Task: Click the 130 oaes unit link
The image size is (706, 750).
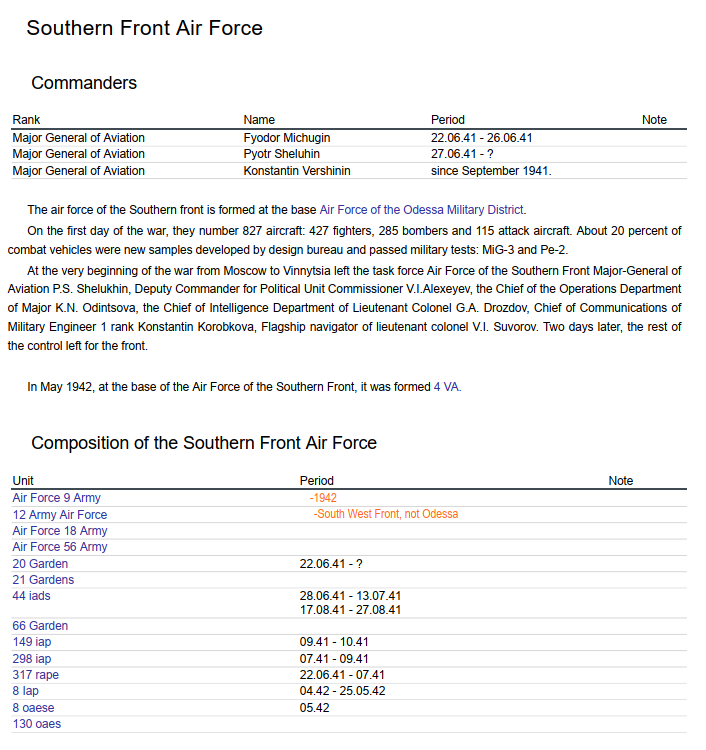Action: (36, 724)
